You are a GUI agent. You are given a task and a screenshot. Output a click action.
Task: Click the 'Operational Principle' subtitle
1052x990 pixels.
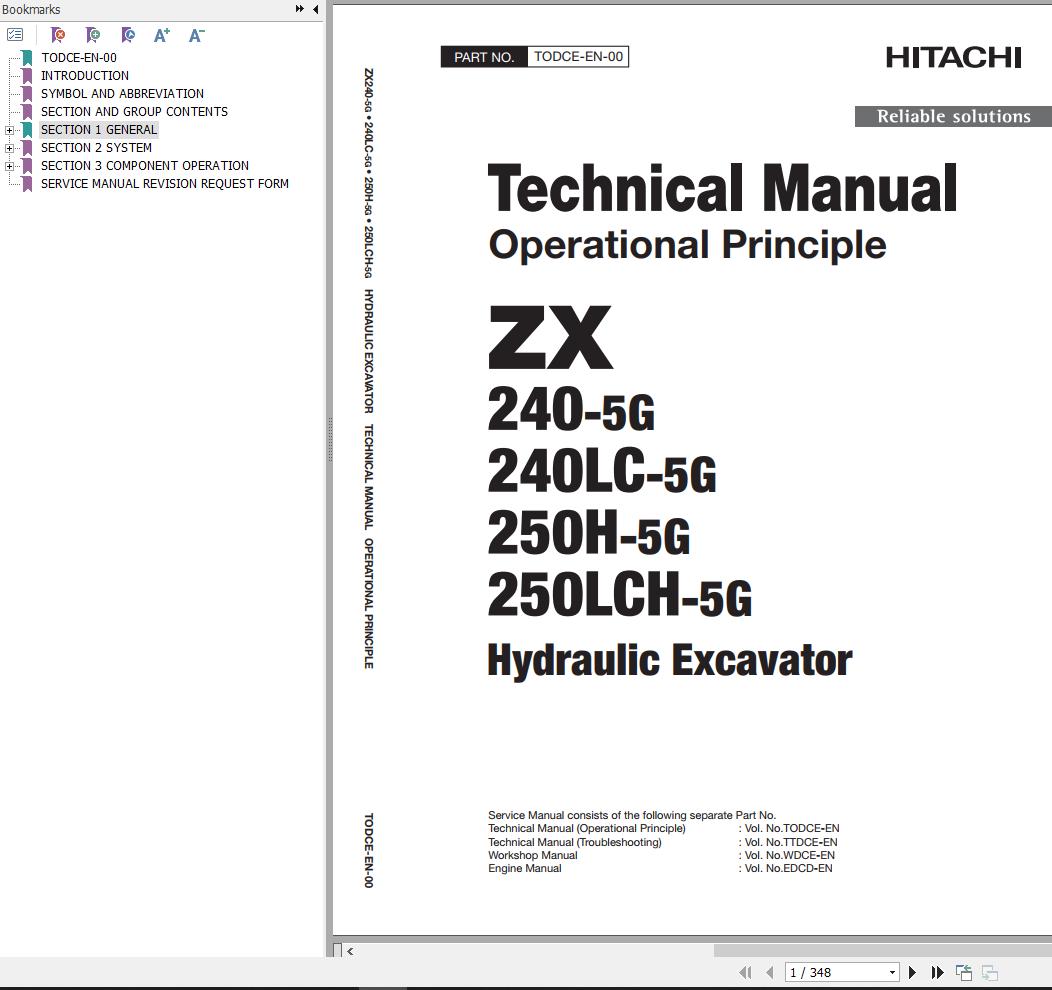tap(688, 245)
